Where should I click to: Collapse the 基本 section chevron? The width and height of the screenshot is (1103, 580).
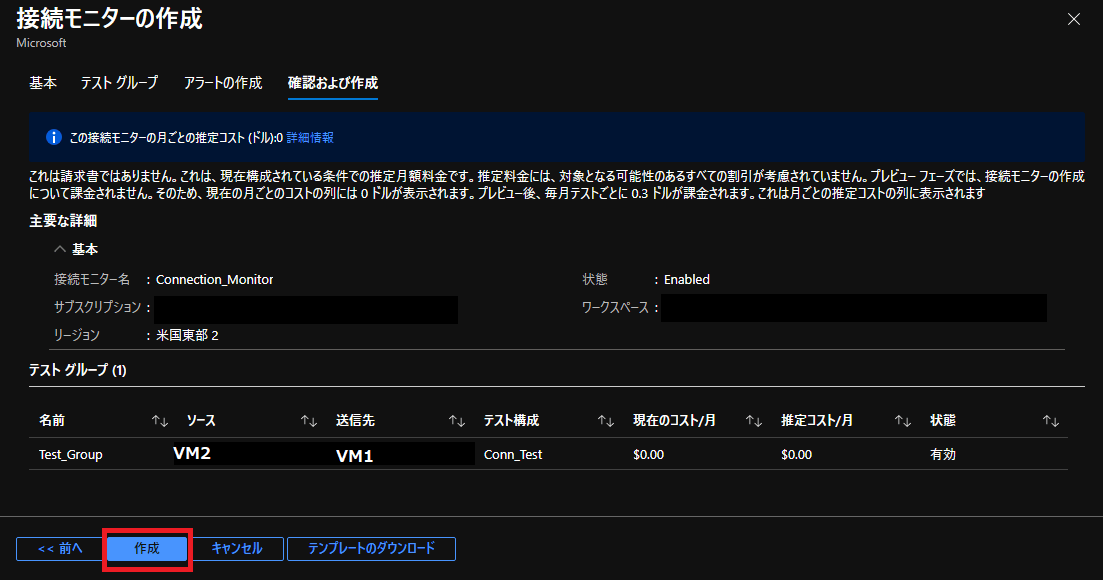click(x=60, y=249)
